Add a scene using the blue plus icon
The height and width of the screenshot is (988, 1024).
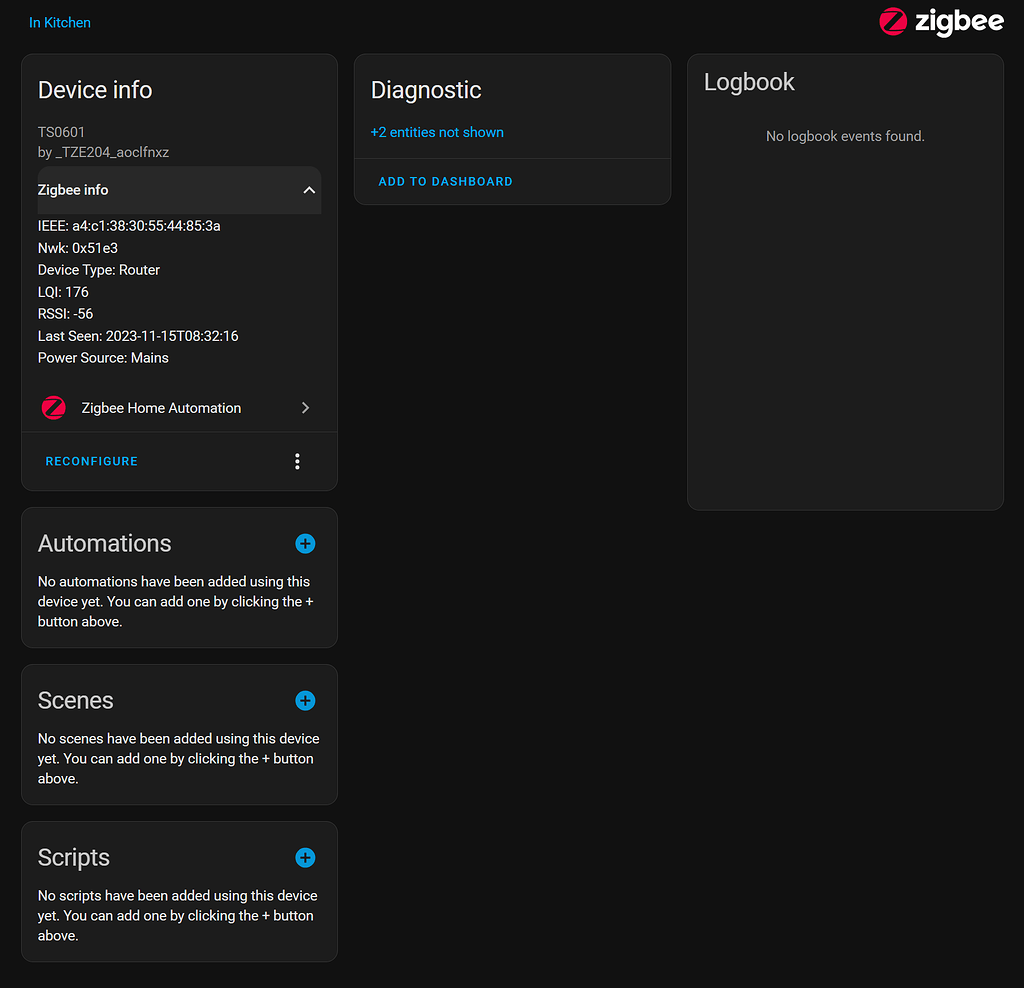click(x=305, y=700)
